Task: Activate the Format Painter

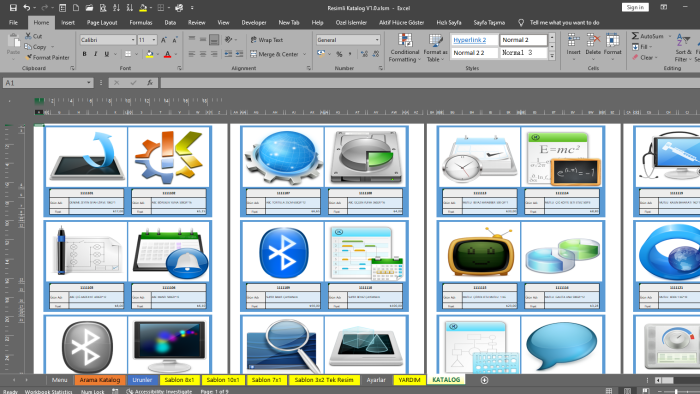Action: (x=47, y=58)
